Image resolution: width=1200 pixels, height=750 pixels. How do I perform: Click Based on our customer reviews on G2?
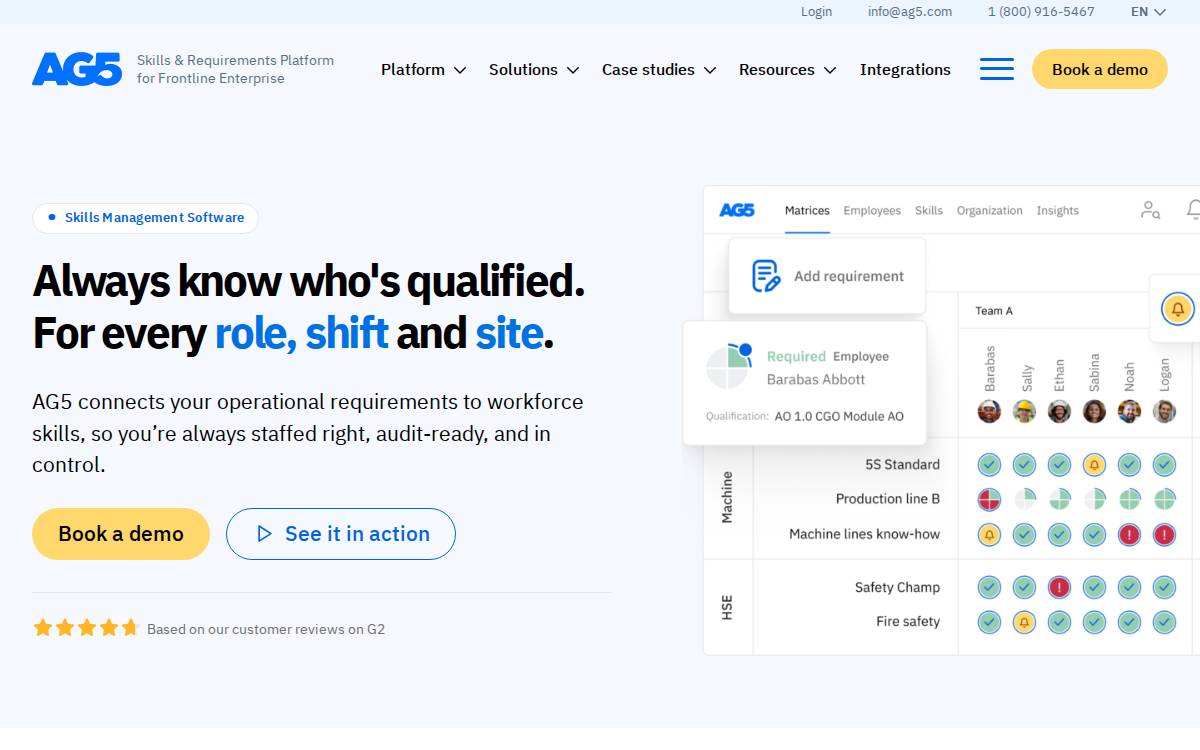pyautogui.click(x=266, y=629)
